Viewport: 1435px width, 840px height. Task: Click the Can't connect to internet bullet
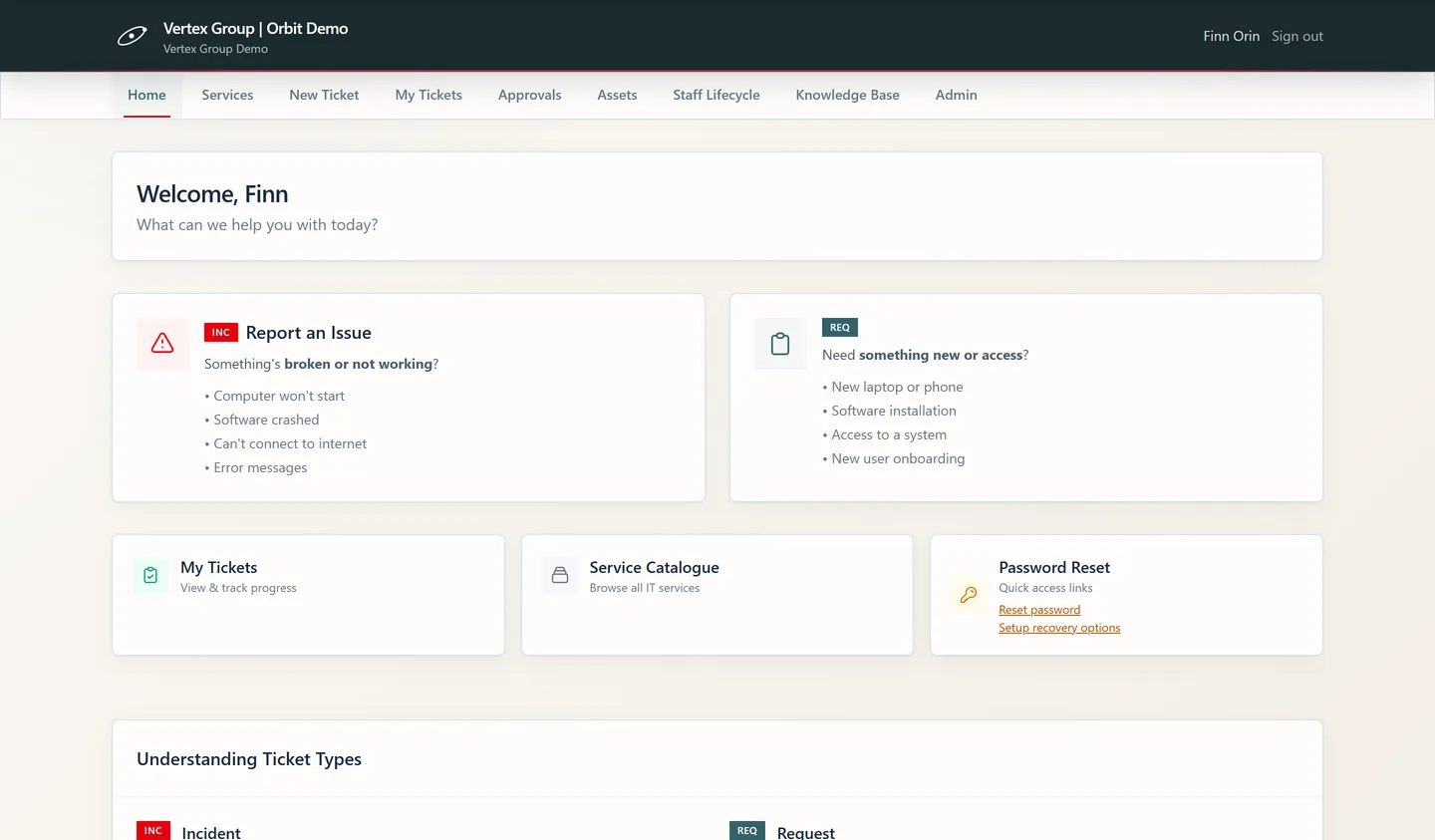(x=286, y=443)
